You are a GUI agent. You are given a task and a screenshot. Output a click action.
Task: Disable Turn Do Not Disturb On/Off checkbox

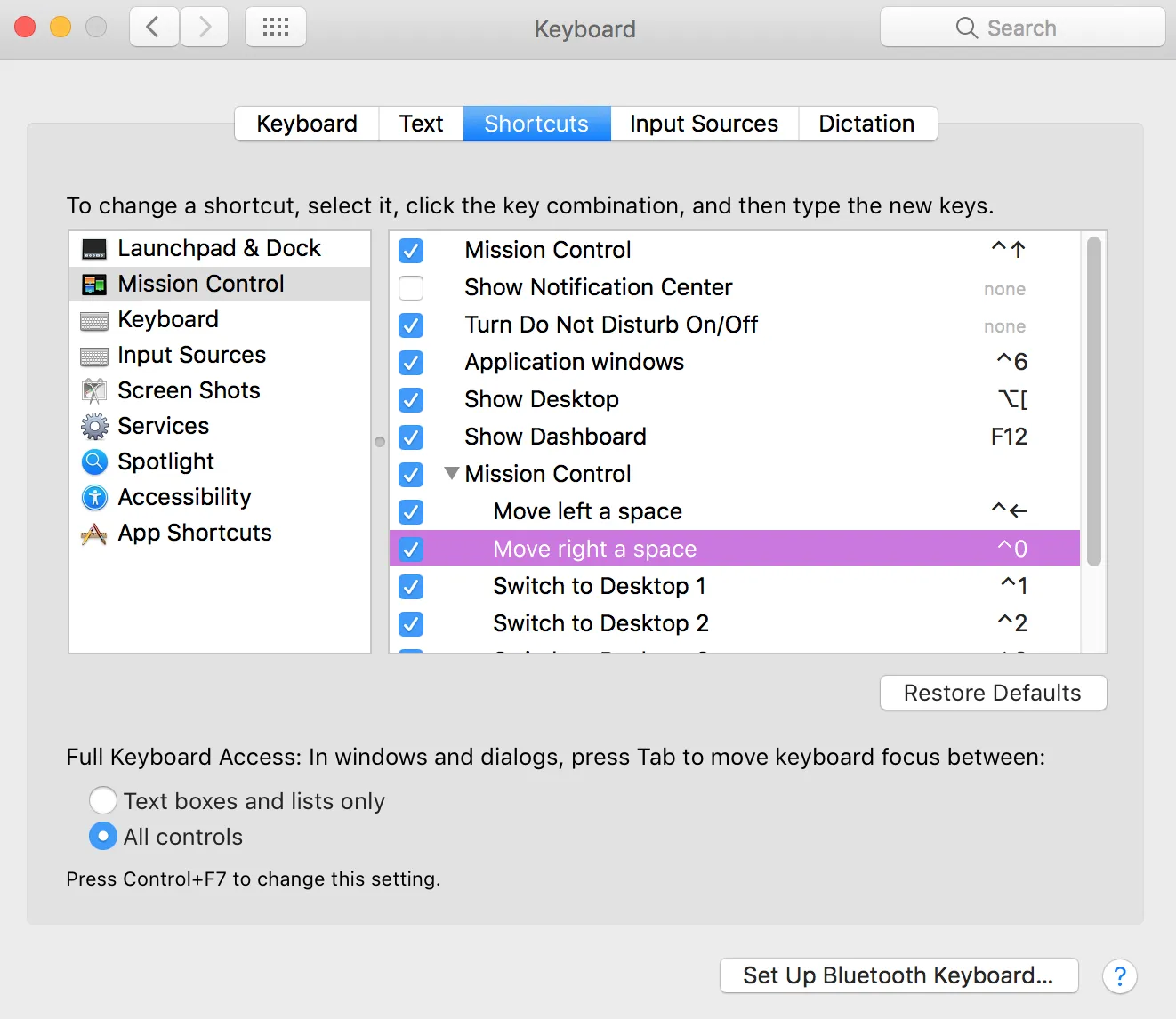[411, 325]
